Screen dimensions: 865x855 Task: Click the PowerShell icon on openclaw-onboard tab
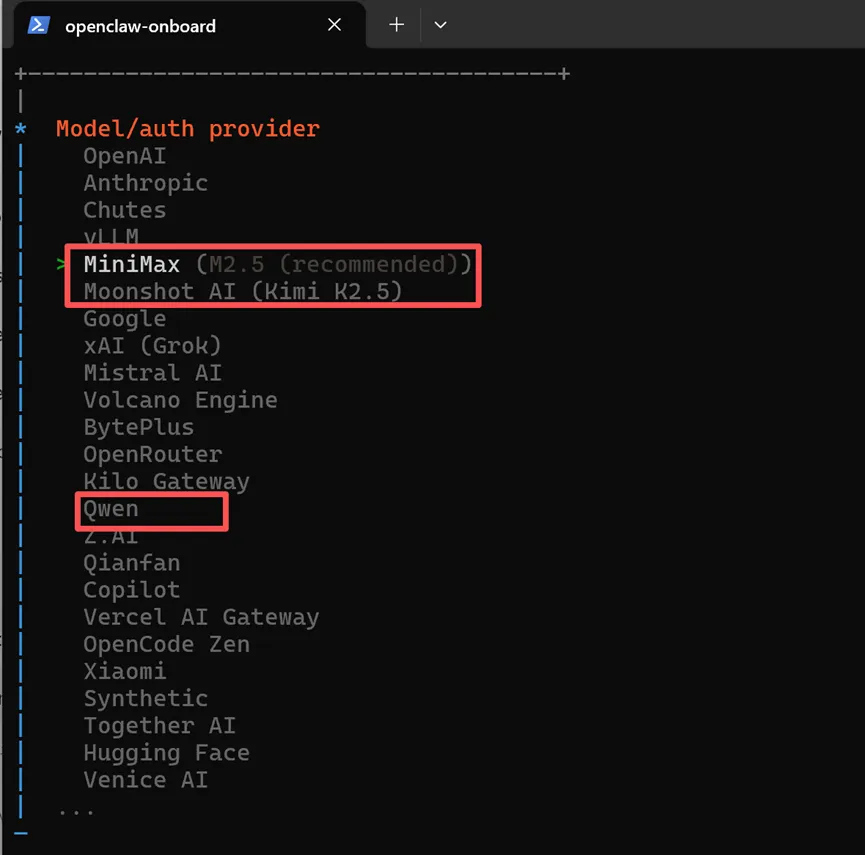(39, 25)
